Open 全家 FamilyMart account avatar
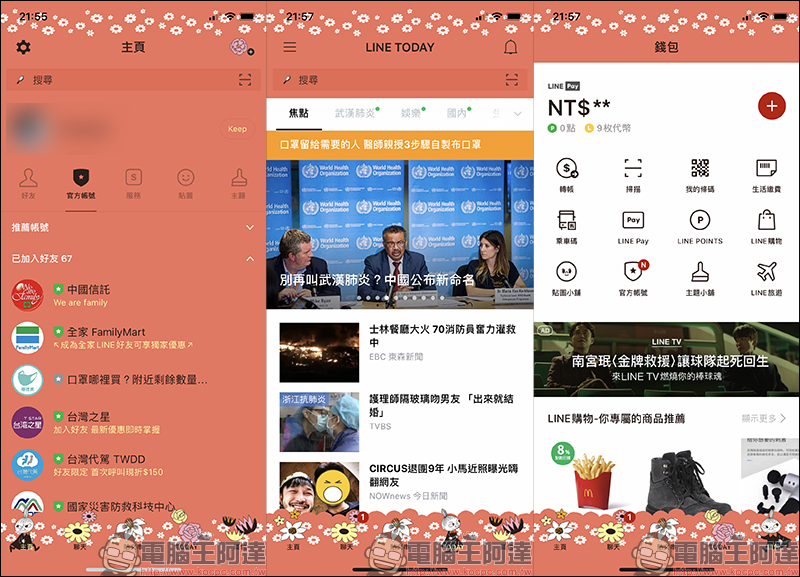800x577 pixels. click(x=28, y=337)
